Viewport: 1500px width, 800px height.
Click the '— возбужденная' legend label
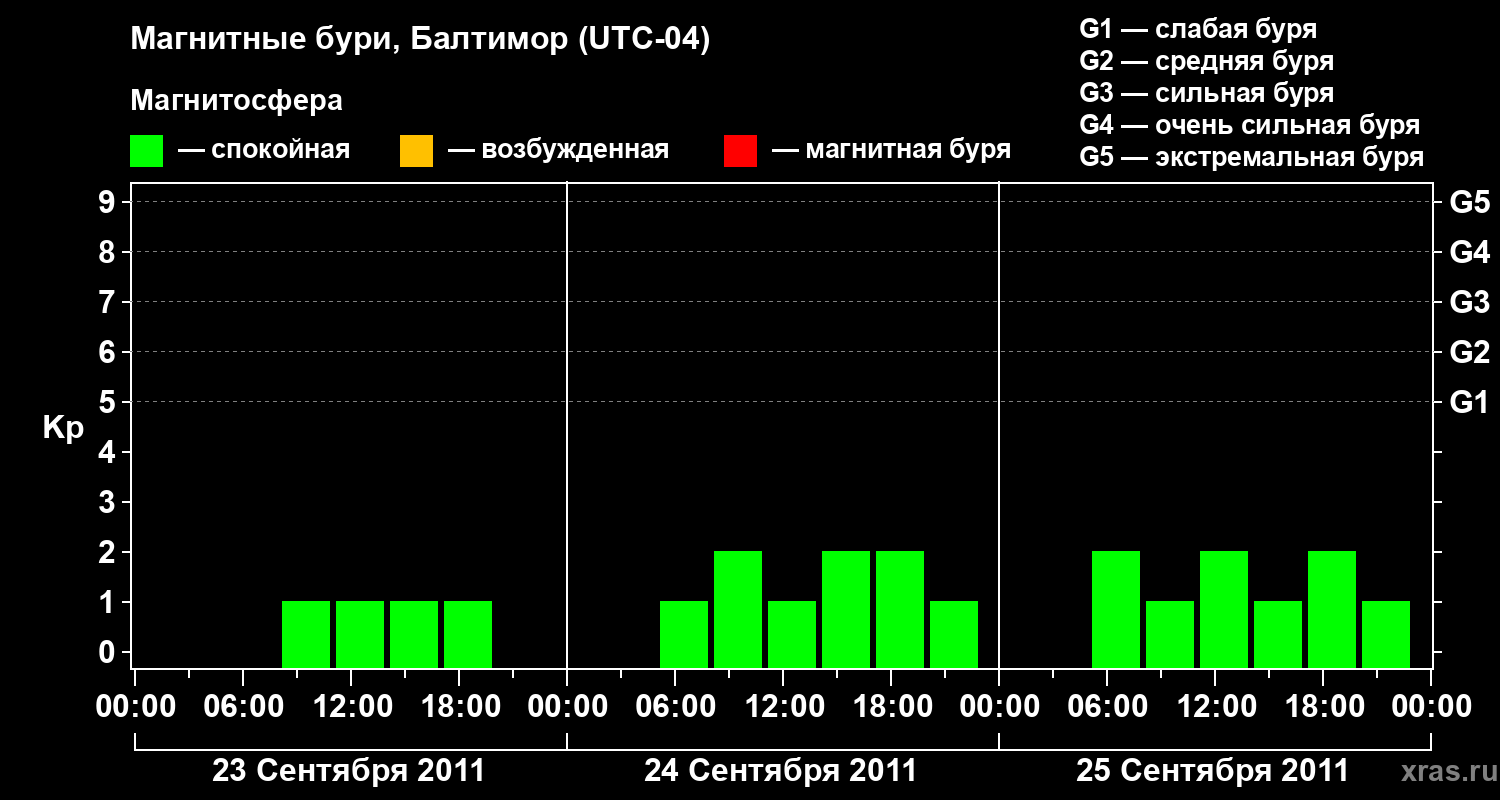click(558, 151)
